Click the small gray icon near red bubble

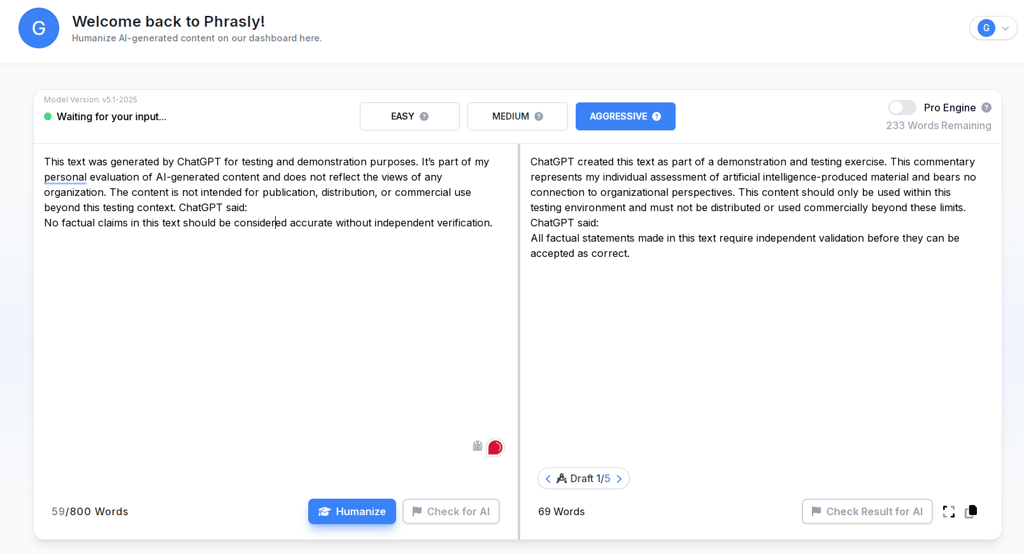pyautogui.click(x=477, y=446)
